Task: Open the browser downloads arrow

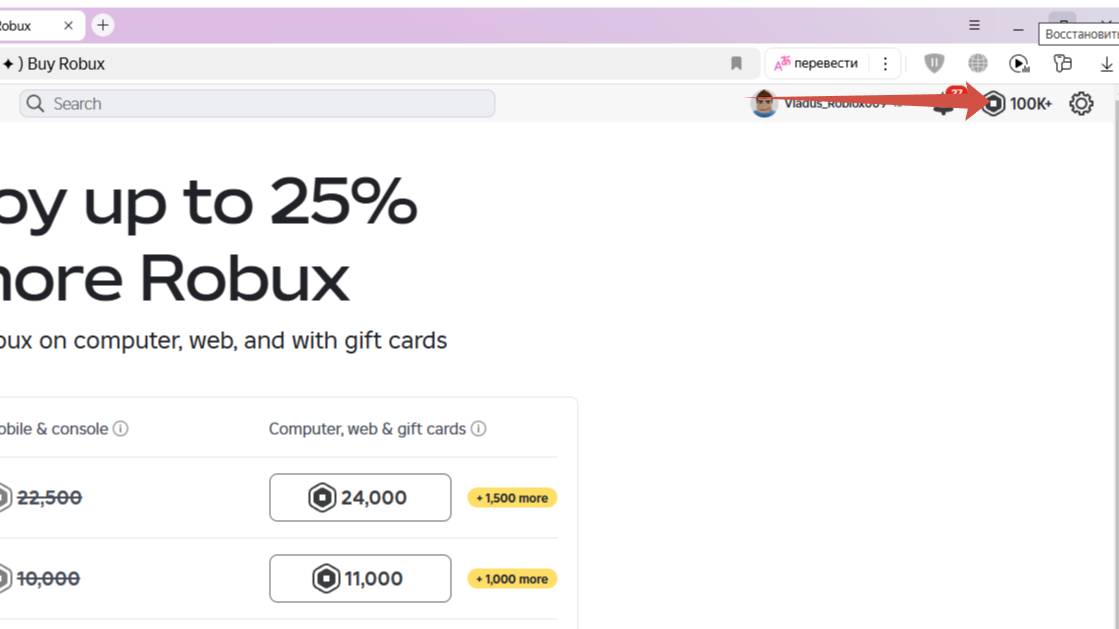Action: tap(1106, 64)
